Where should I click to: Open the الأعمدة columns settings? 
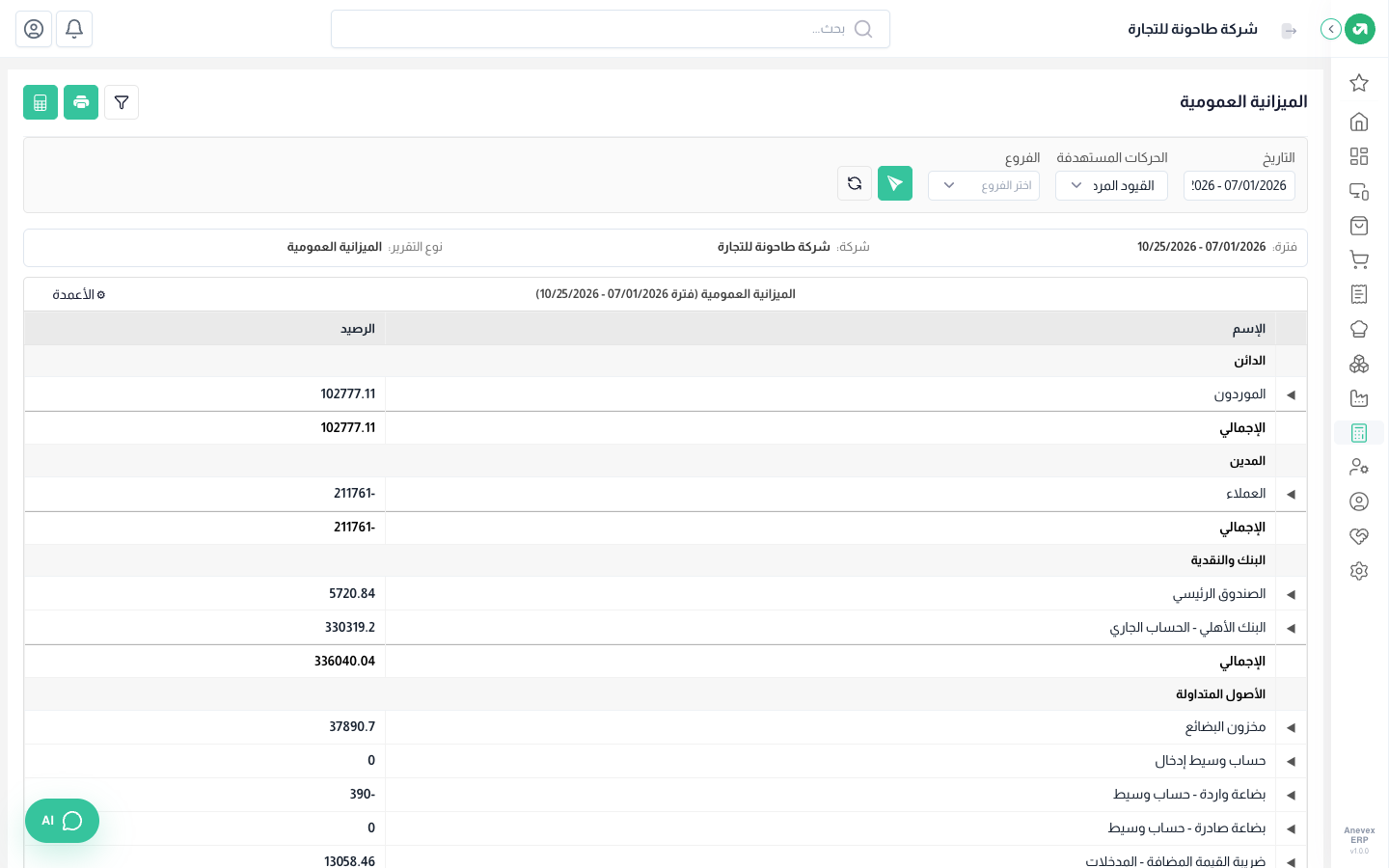[x=79, y=294]
